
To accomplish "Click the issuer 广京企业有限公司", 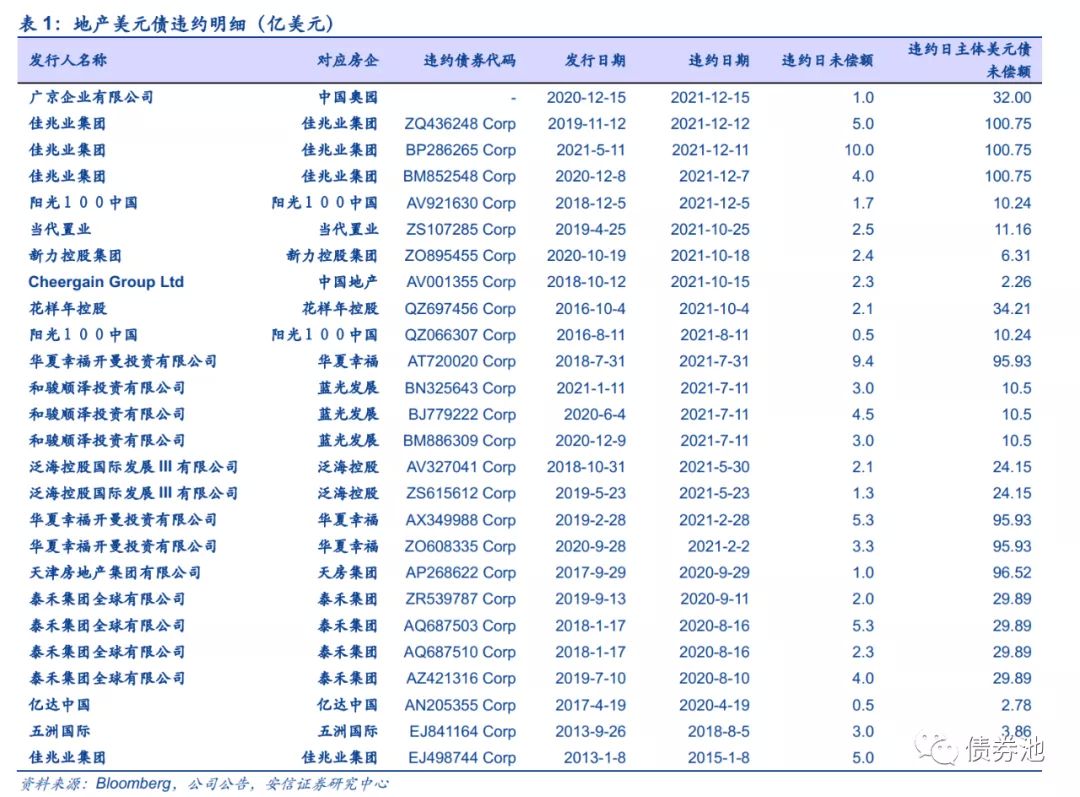I will pyautogui.click(x=91, y=97).
